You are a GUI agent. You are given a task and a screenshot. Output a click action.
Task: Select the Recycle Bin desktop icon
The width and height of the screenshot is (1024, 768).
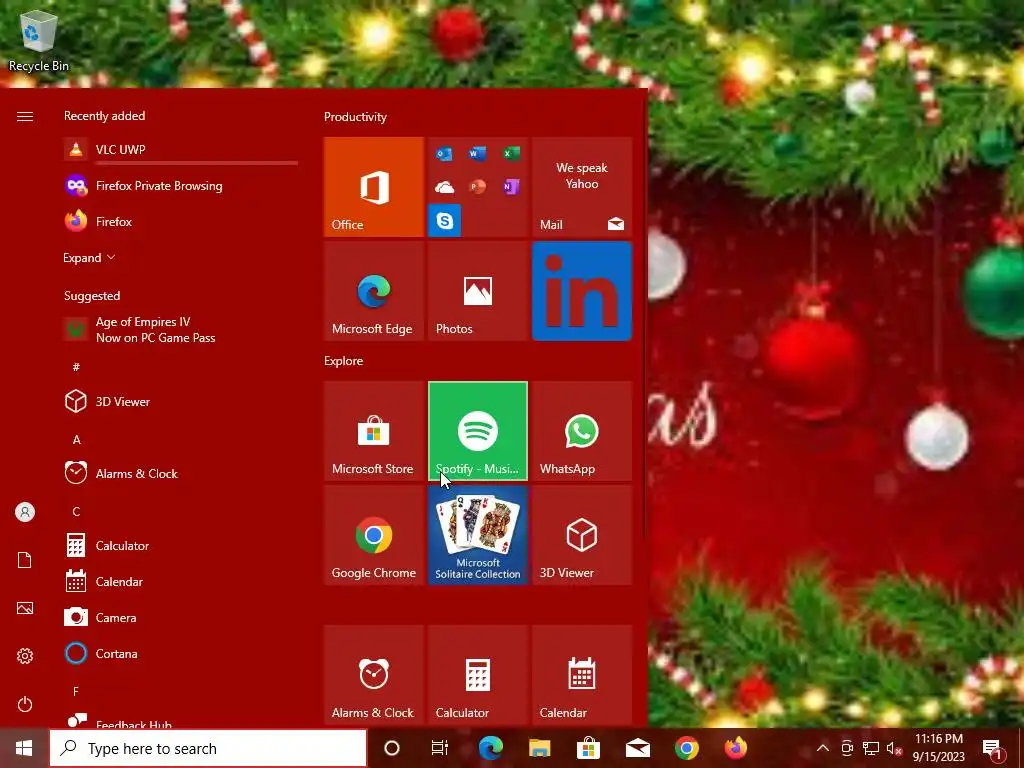coord(39,40)
